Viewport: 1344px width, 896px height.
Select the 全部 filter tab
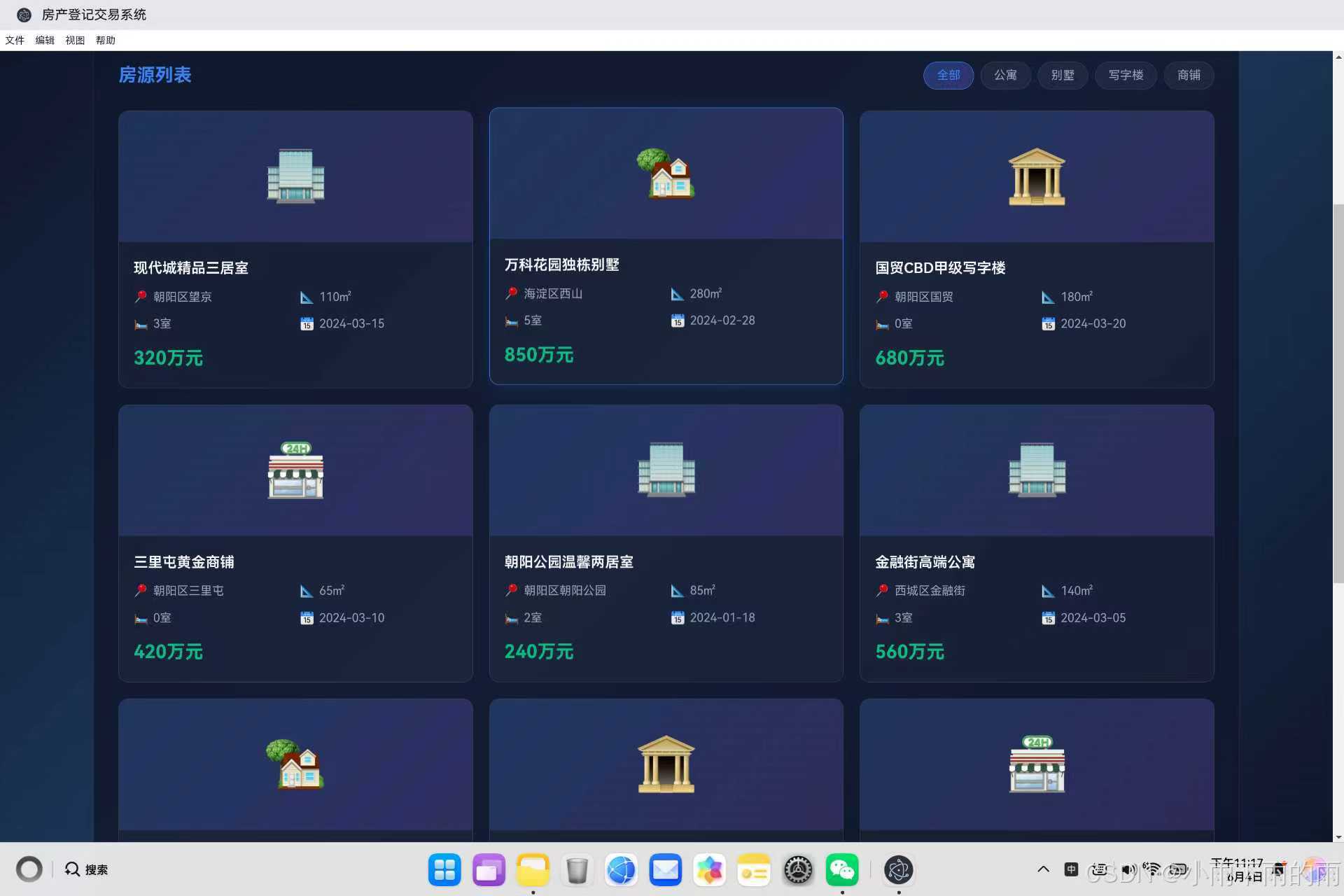(x=948, y=75)
